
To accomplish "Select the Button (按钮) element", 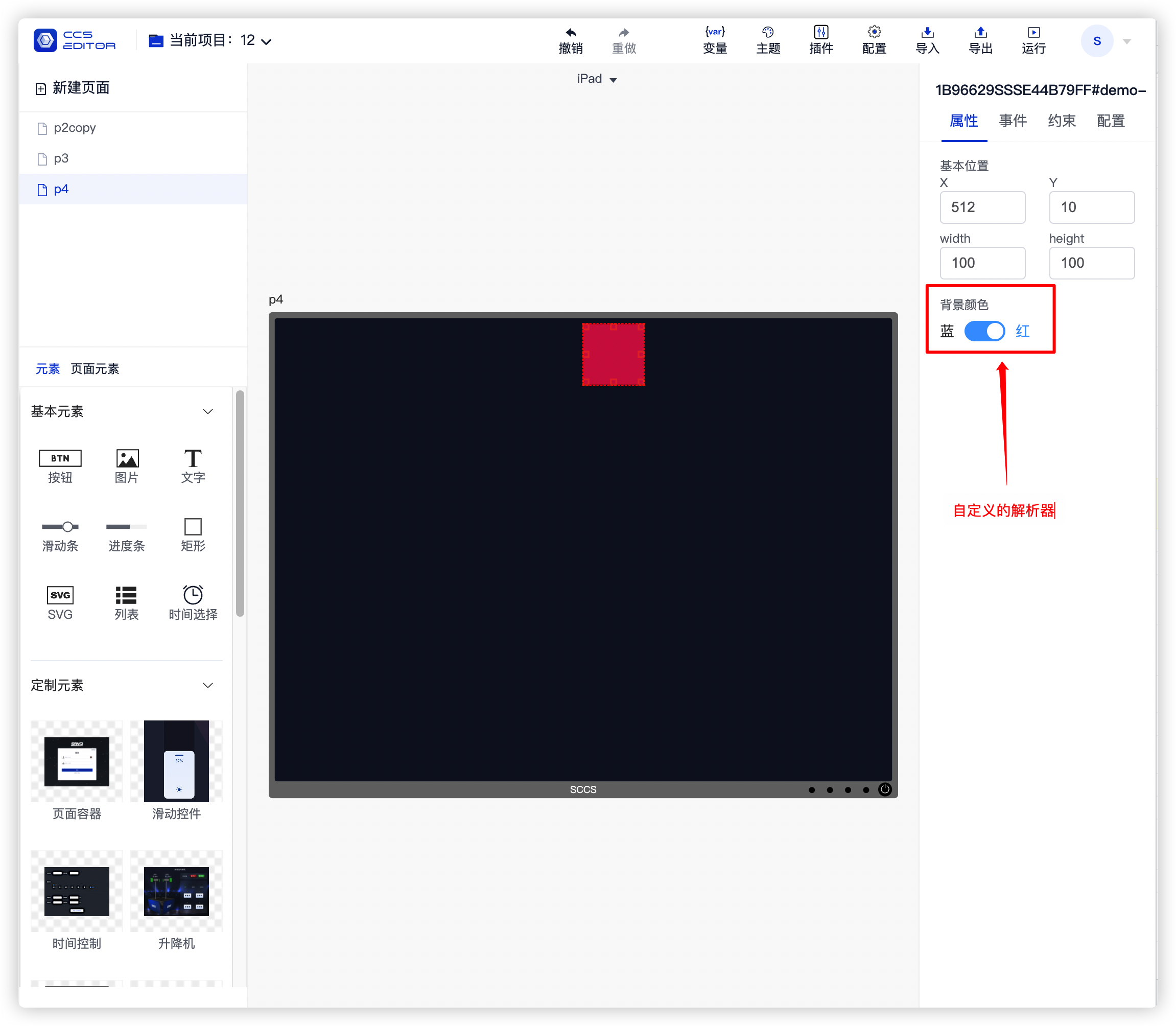I will (x=60, y=467).
